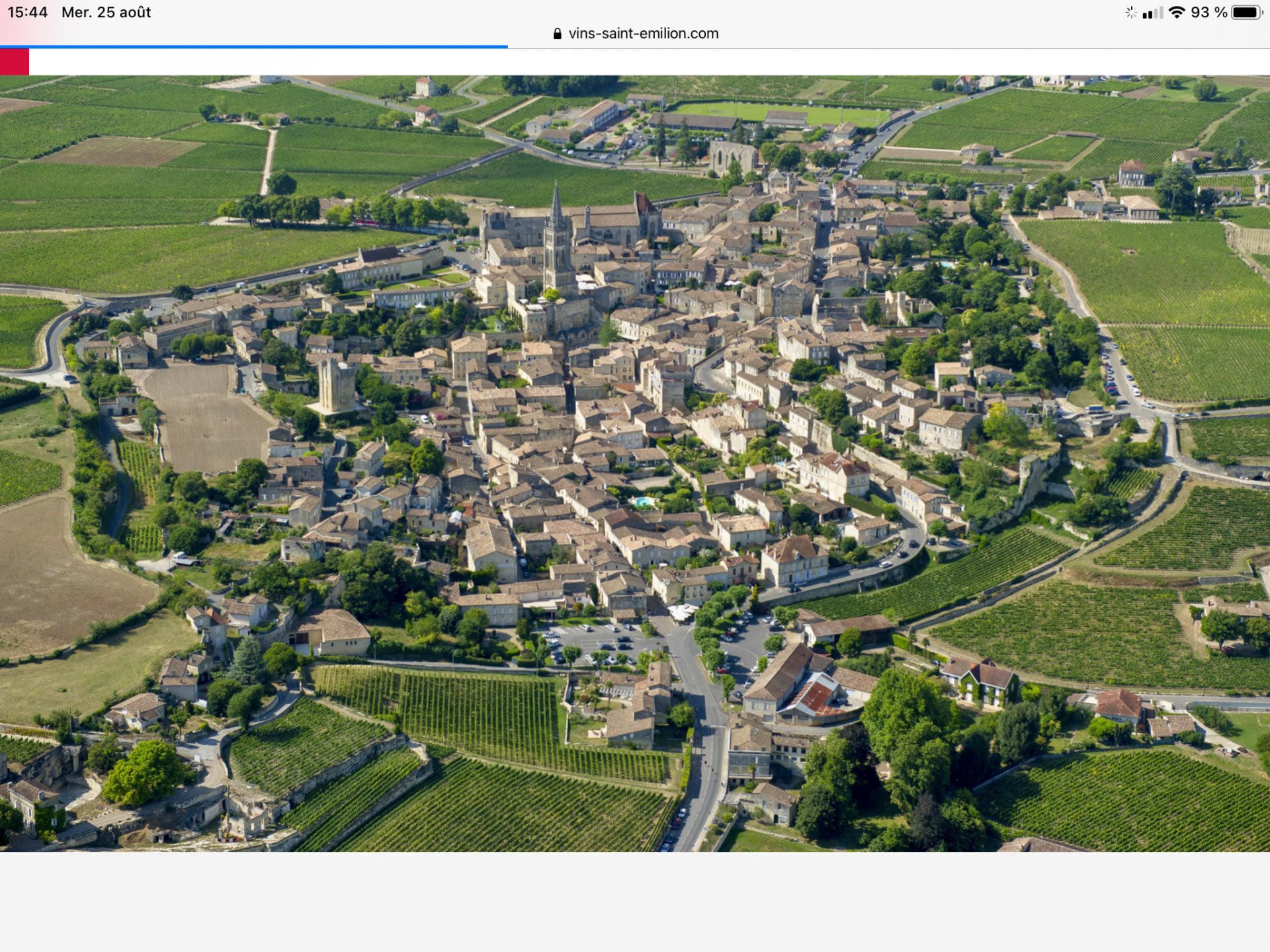Click the church bell tower in photo
The image size is (1270, 952).
tap(558, 245)
